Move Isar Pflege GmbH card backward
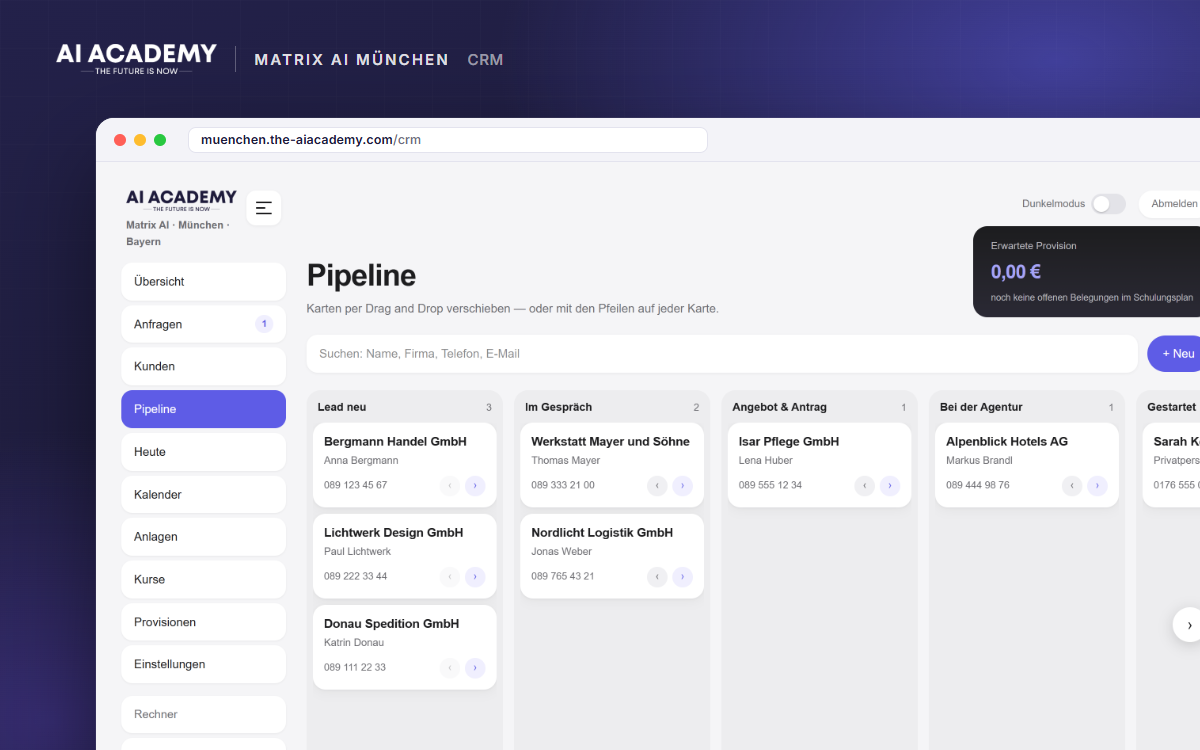Image resolution: width=1200 pixels, height=750 pixels. point(865,486)
